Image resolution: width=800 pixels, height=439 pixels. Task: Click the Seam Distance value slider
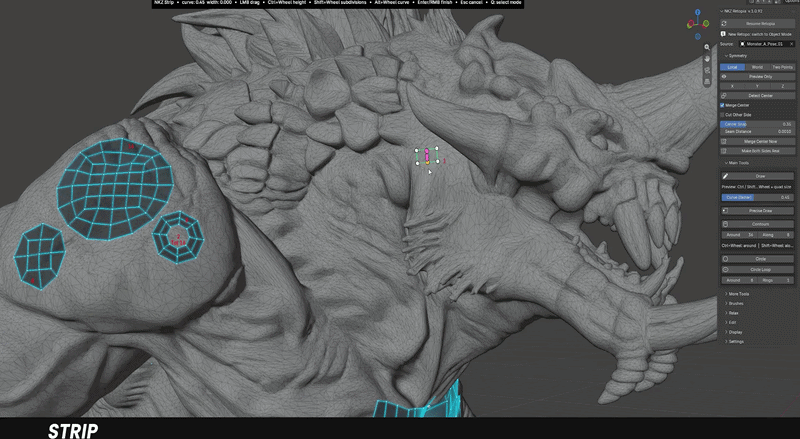(x=757, y=132)
